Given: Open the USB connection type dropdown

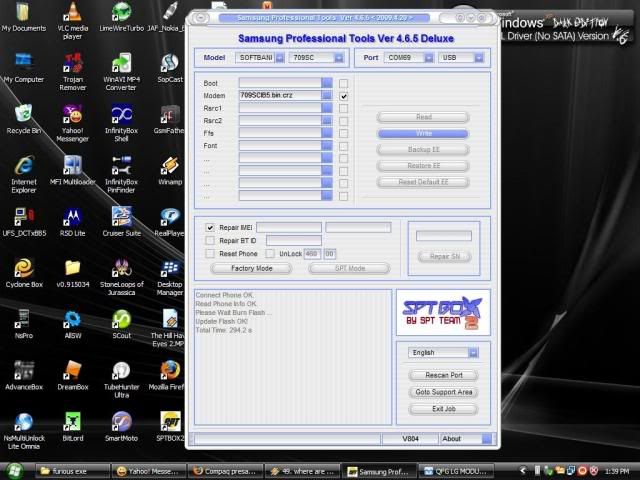Looking at the screenshot, I should [479, 58].
